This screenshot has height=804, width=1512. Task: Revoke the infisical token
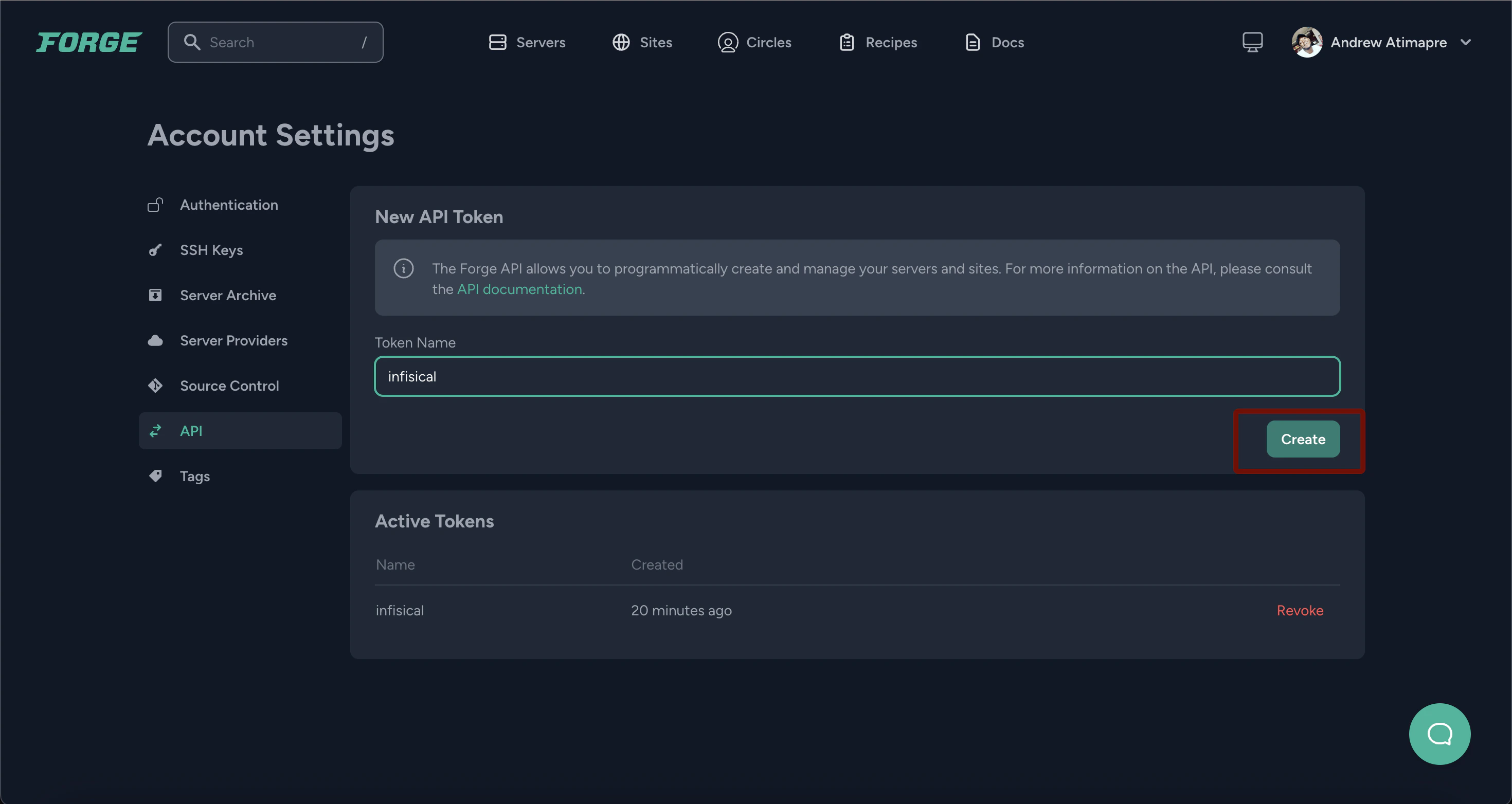click(x=1300, y=610)
